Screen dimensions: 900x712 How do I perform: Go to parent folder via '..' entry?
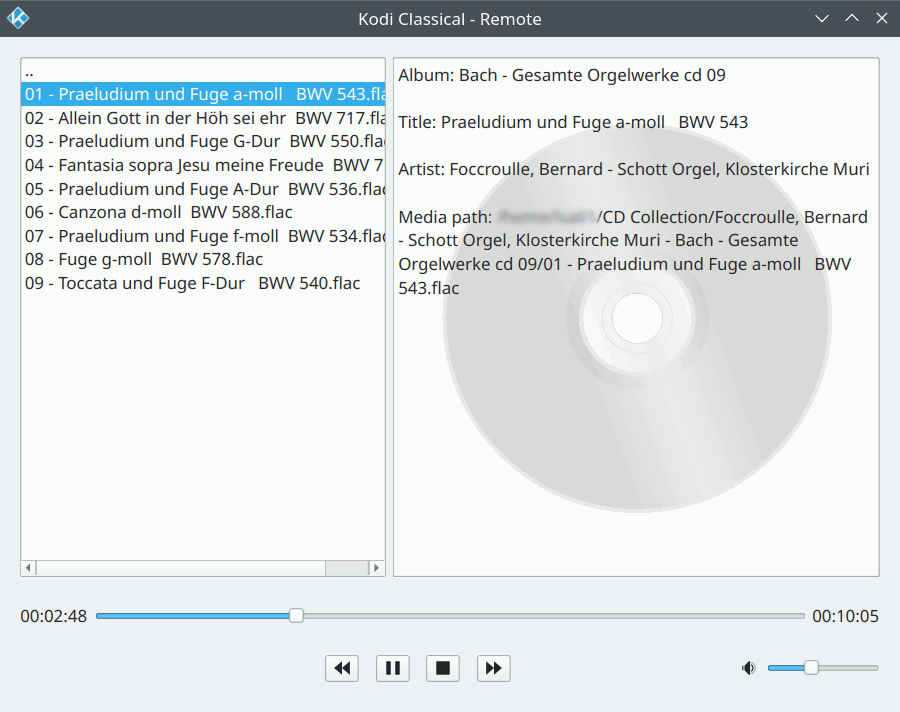(203, 71)
